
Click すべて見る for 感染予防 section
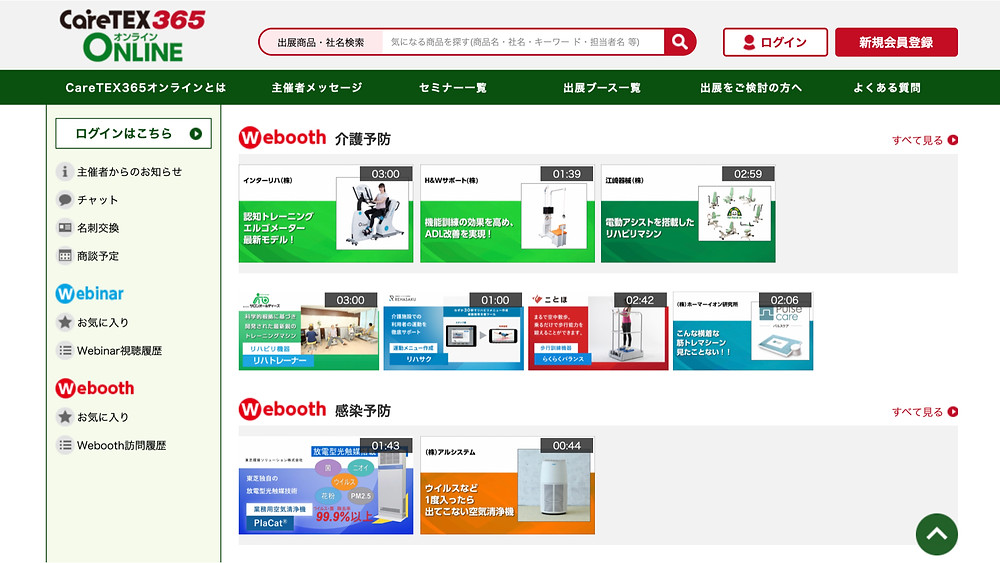point(917,412)
